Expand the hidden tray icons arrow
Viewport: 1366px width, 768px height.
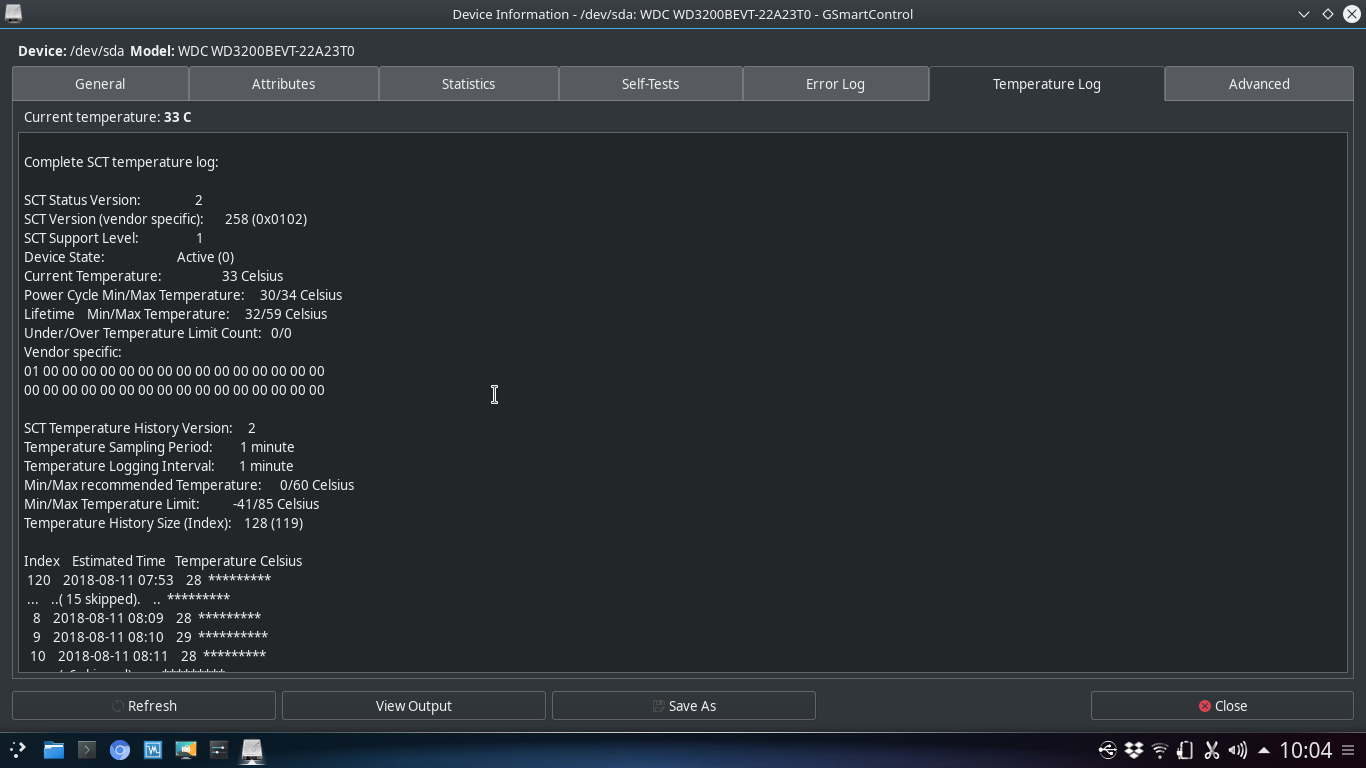pyautogui.click(x=1263, y=749)
